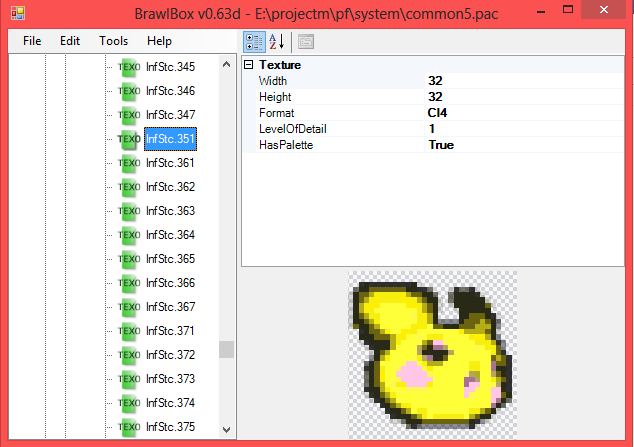
Task: Select the highlighted InfStc.351 node
Action: pos(170,139)
